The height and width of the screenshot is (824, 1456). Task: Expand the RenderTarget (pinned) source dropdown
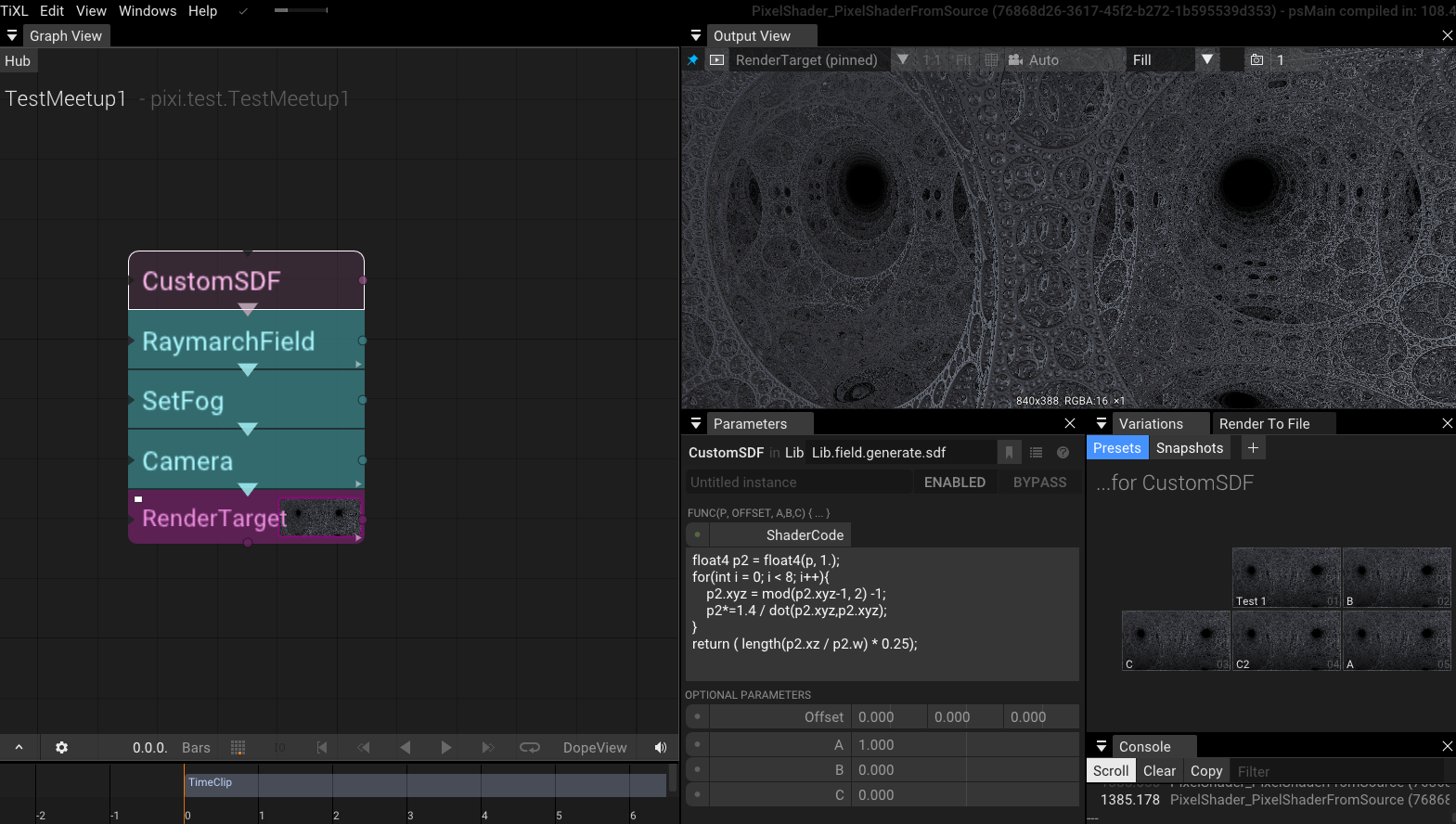[902, 60]
